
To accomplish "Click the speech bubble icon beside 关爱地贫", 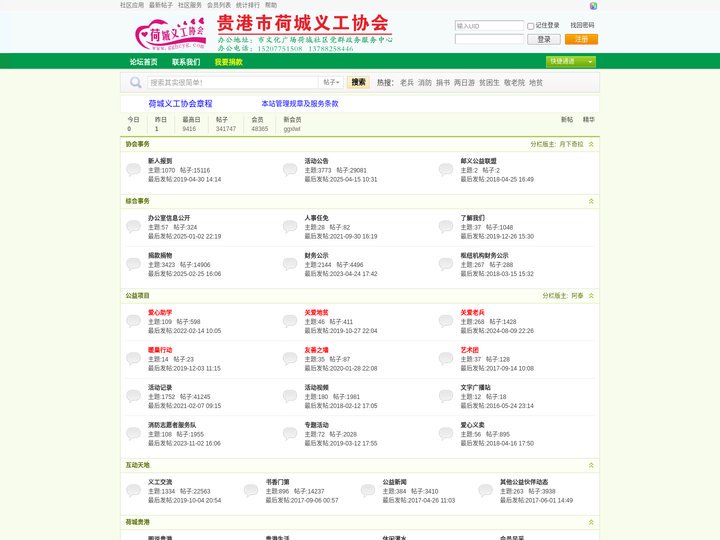I will 290,321.
